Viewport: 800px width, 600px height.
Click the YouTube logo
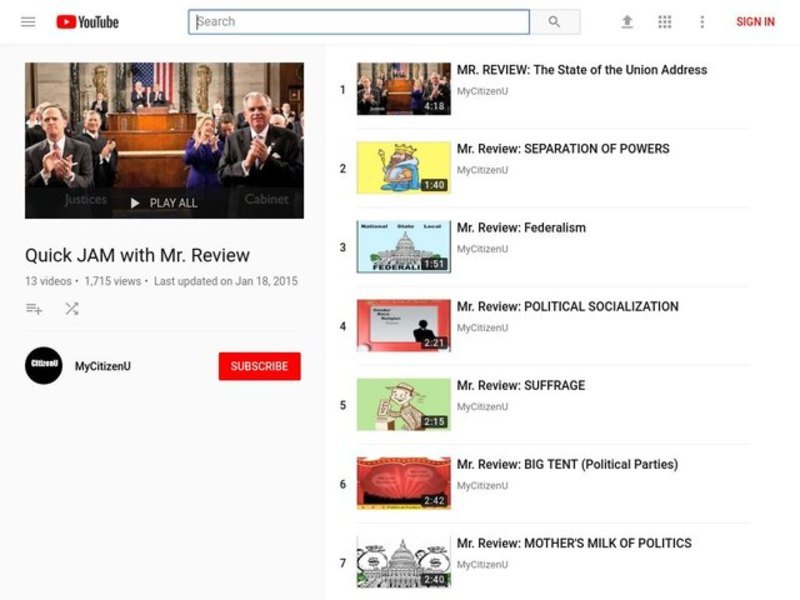click(87, 22)
